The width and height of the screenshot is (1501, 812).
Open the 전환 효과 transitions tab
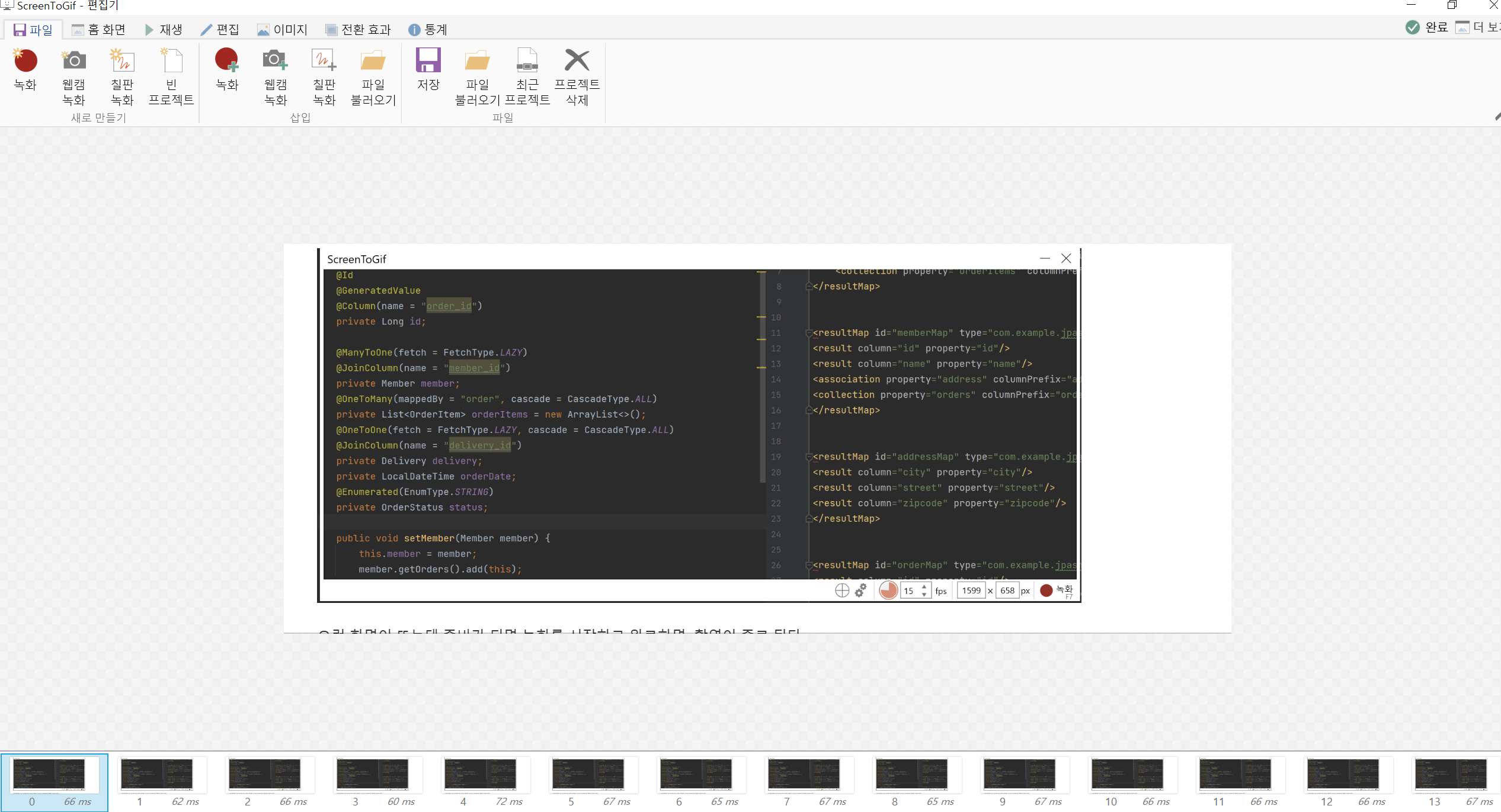point(358,30)
